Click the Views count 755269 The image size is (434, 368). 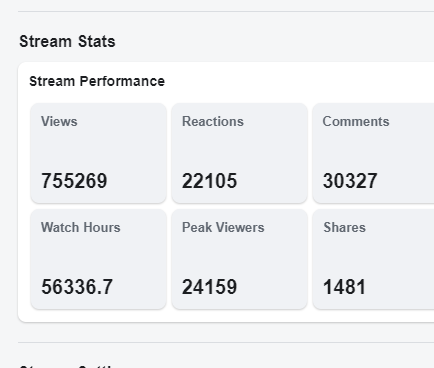pyautogui.click(x=74, y=181)
